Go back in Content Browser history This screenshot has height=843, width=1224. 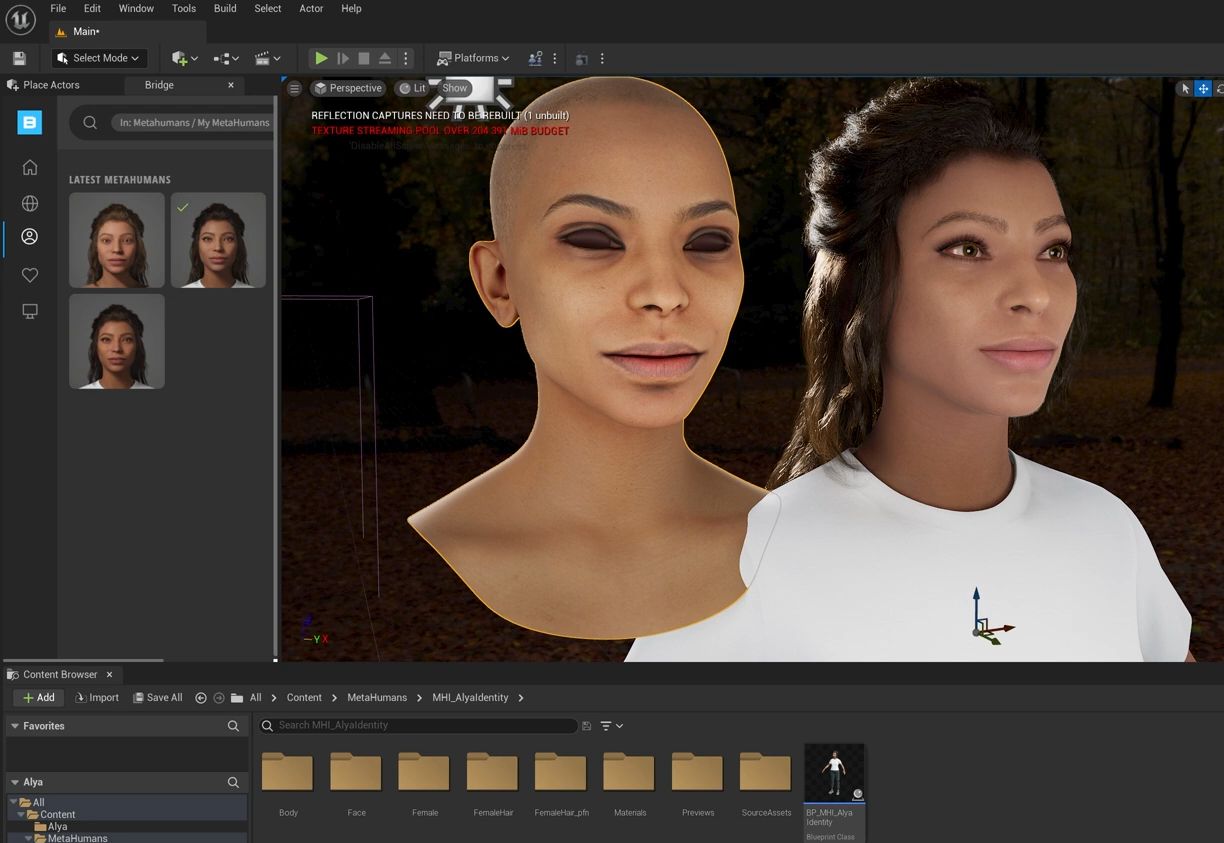(x=201, y=698)
